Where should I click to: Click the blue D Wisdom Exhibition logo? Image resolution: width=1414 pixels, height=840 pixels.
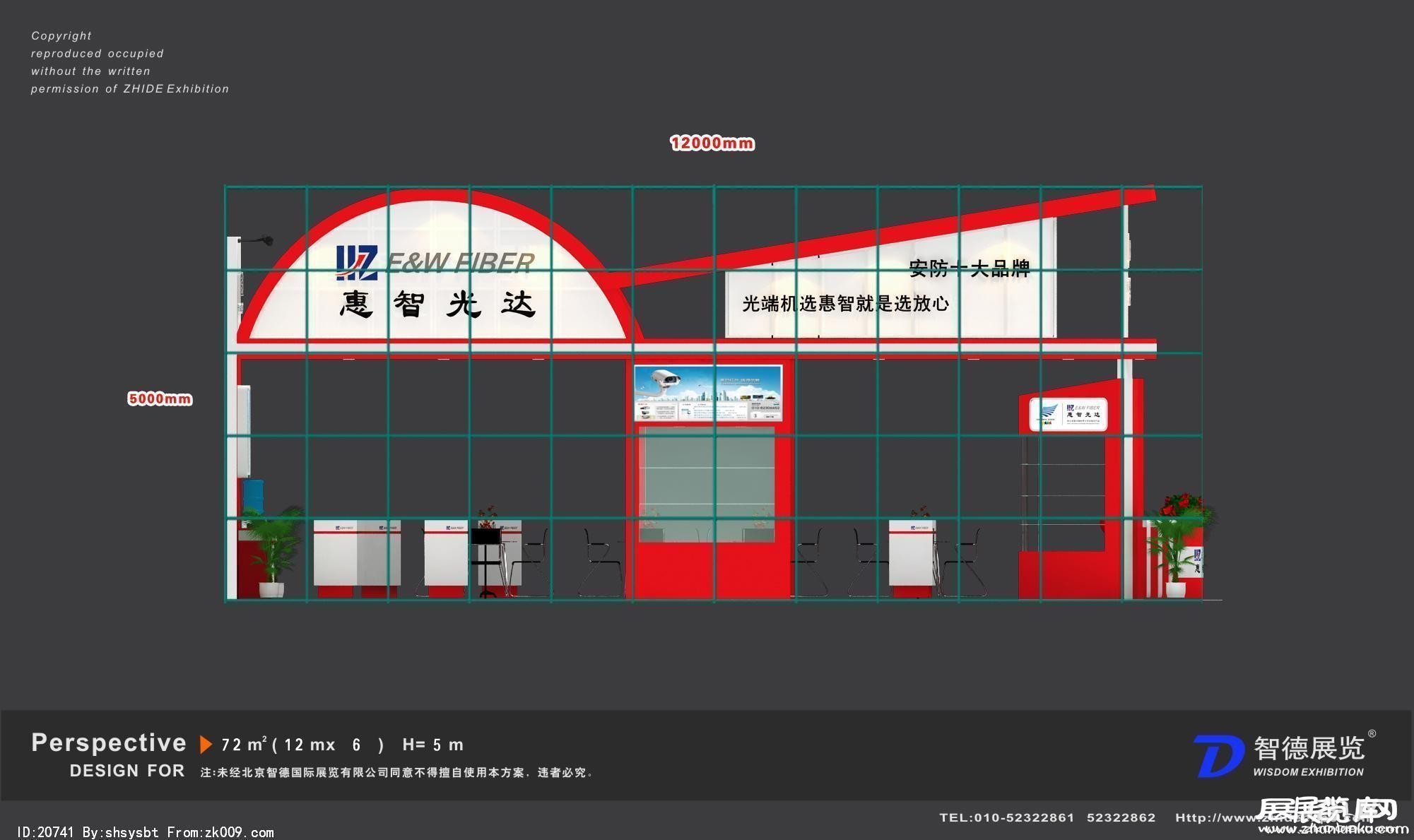1218,756
